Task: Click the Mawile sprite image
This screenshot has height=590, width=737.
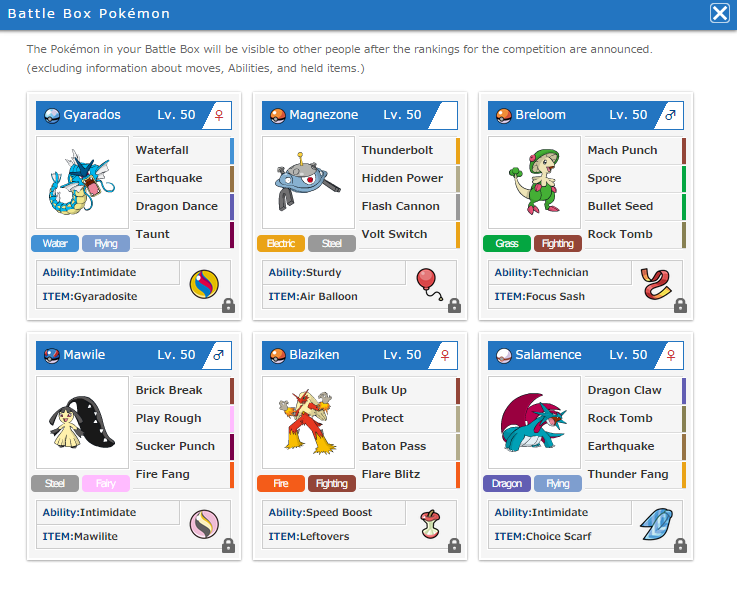Action: pos(82,422)
